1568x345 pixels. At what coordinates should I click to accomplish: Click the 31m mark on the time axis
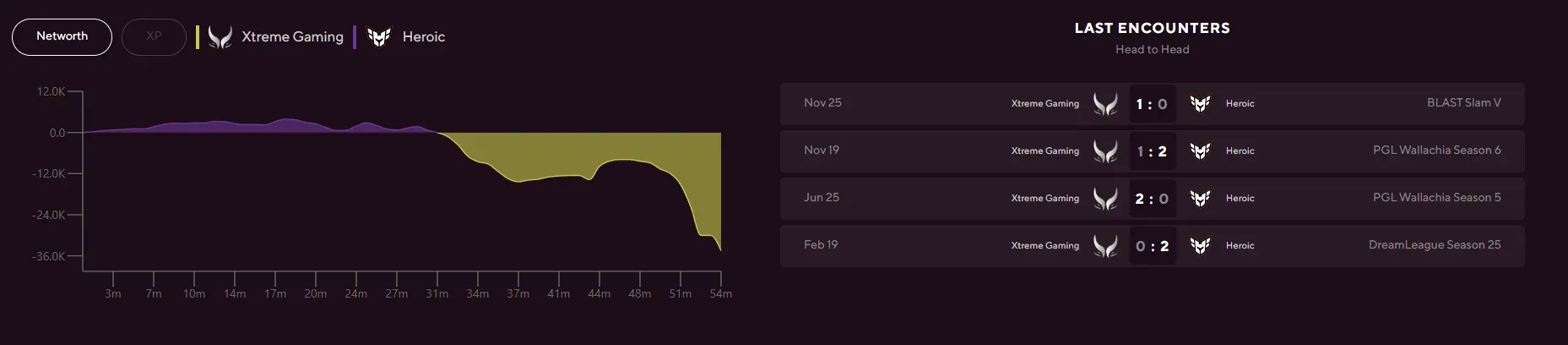pyautogui.click(x=437, y=293)
